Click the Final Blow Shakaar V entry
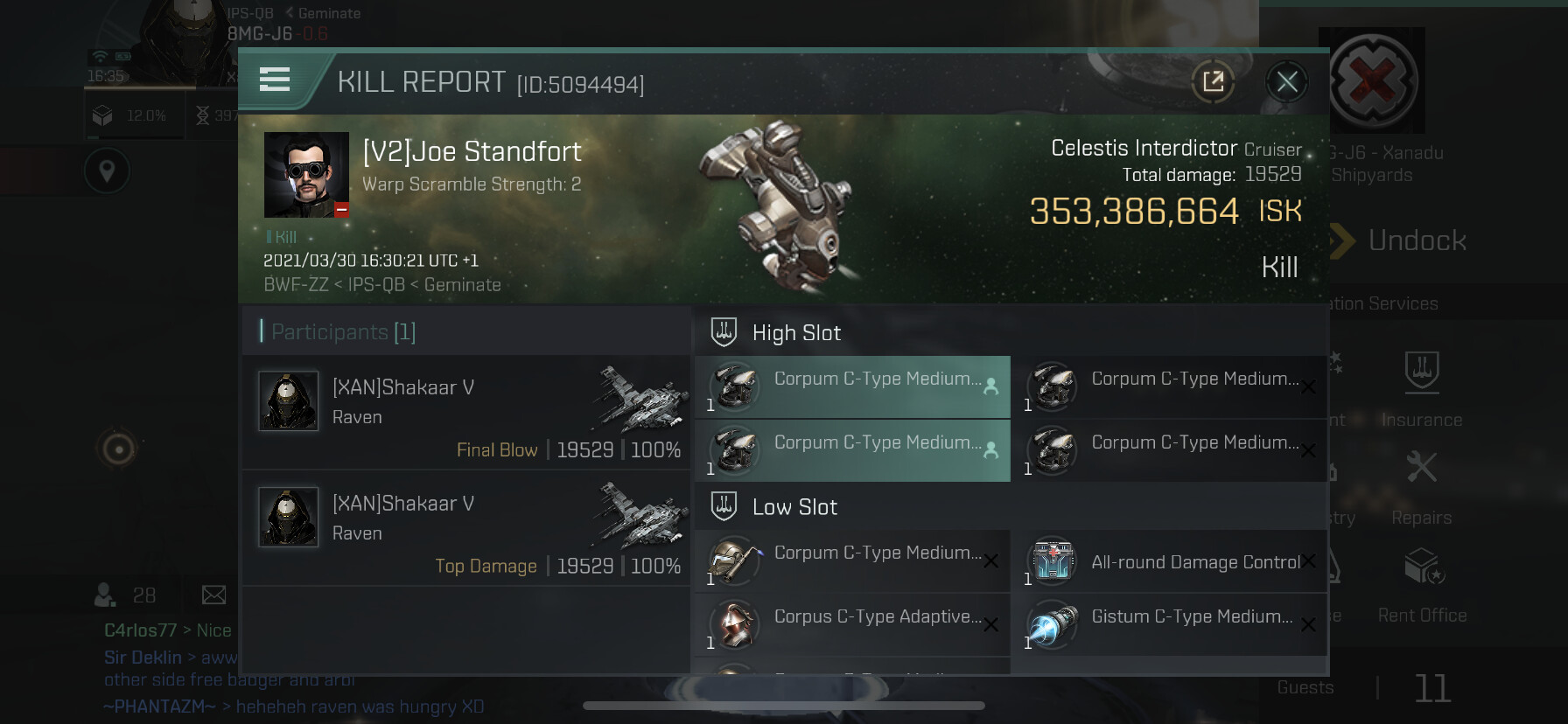 click(465, 411)
